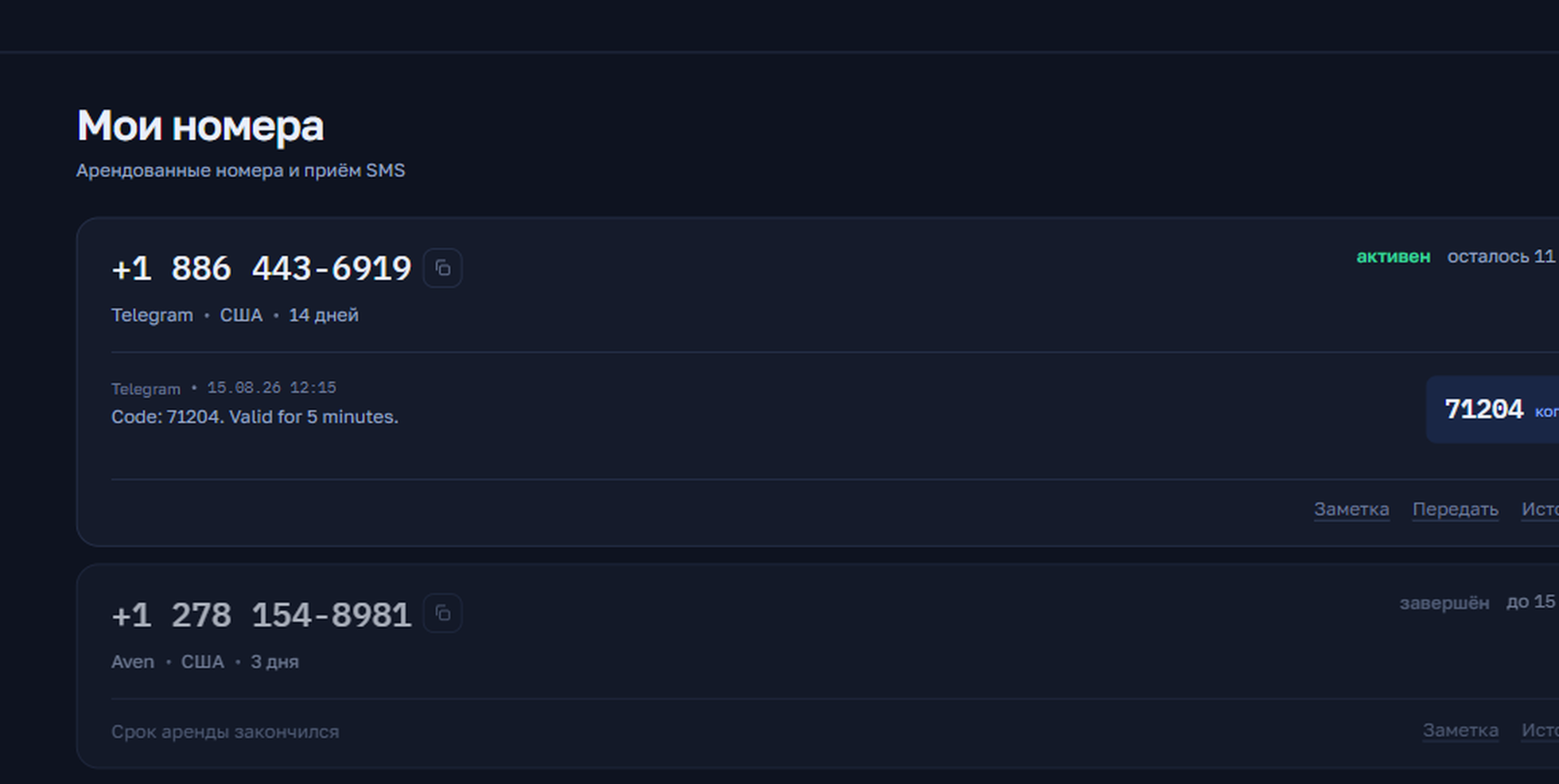Click the subtitle Арендованные номера и приём SMS
Screen dimensions: 1559x784
pos(240,171)
